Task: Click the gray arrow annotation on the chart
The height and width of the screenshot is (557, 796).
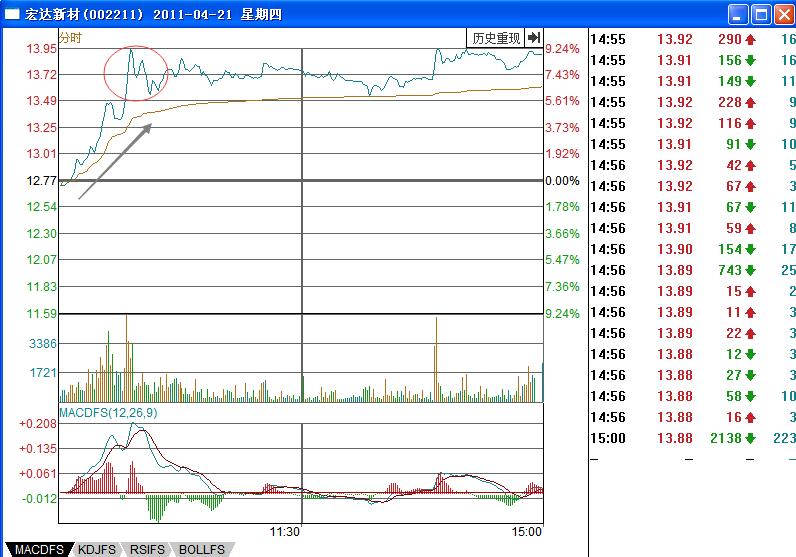Action: (x=115, y=161)
